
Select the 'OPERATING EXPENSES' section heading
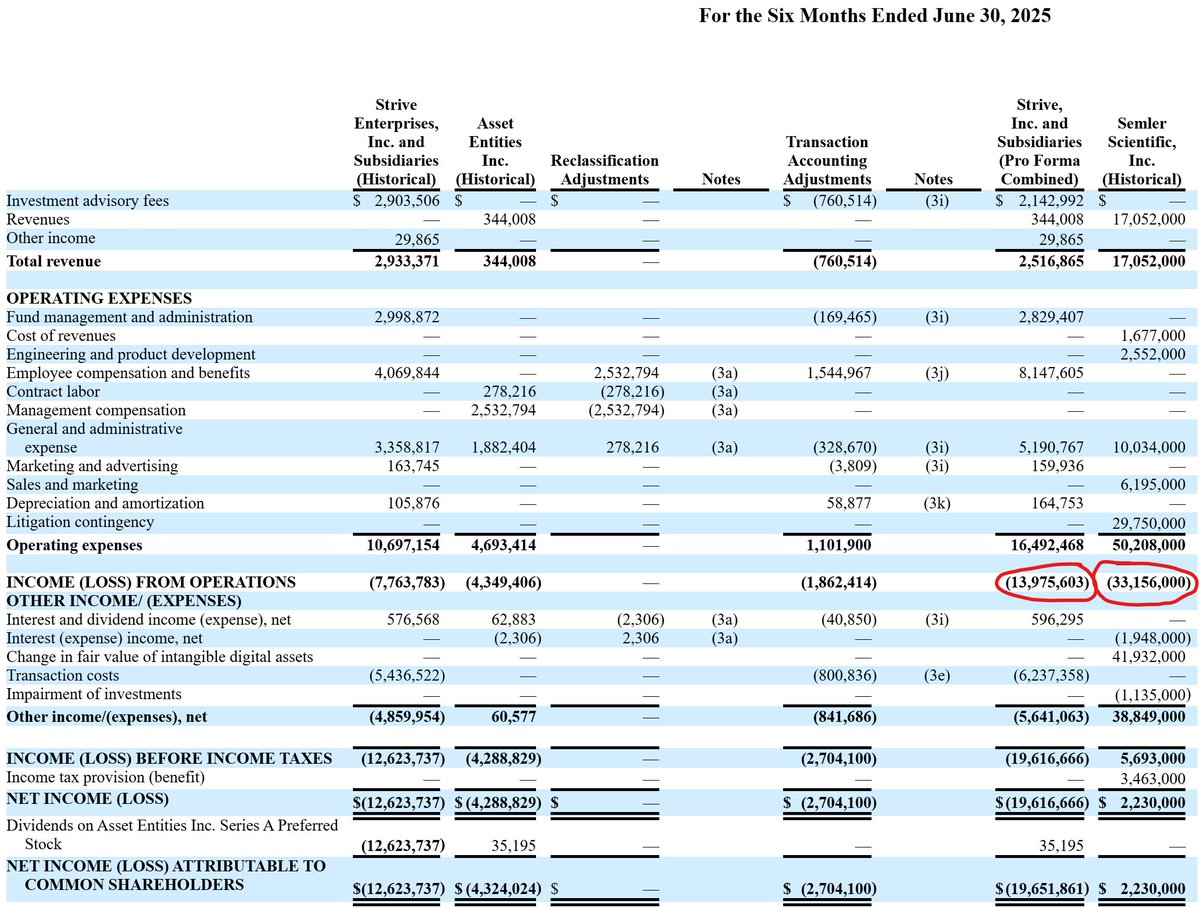(x=99, y=298)
